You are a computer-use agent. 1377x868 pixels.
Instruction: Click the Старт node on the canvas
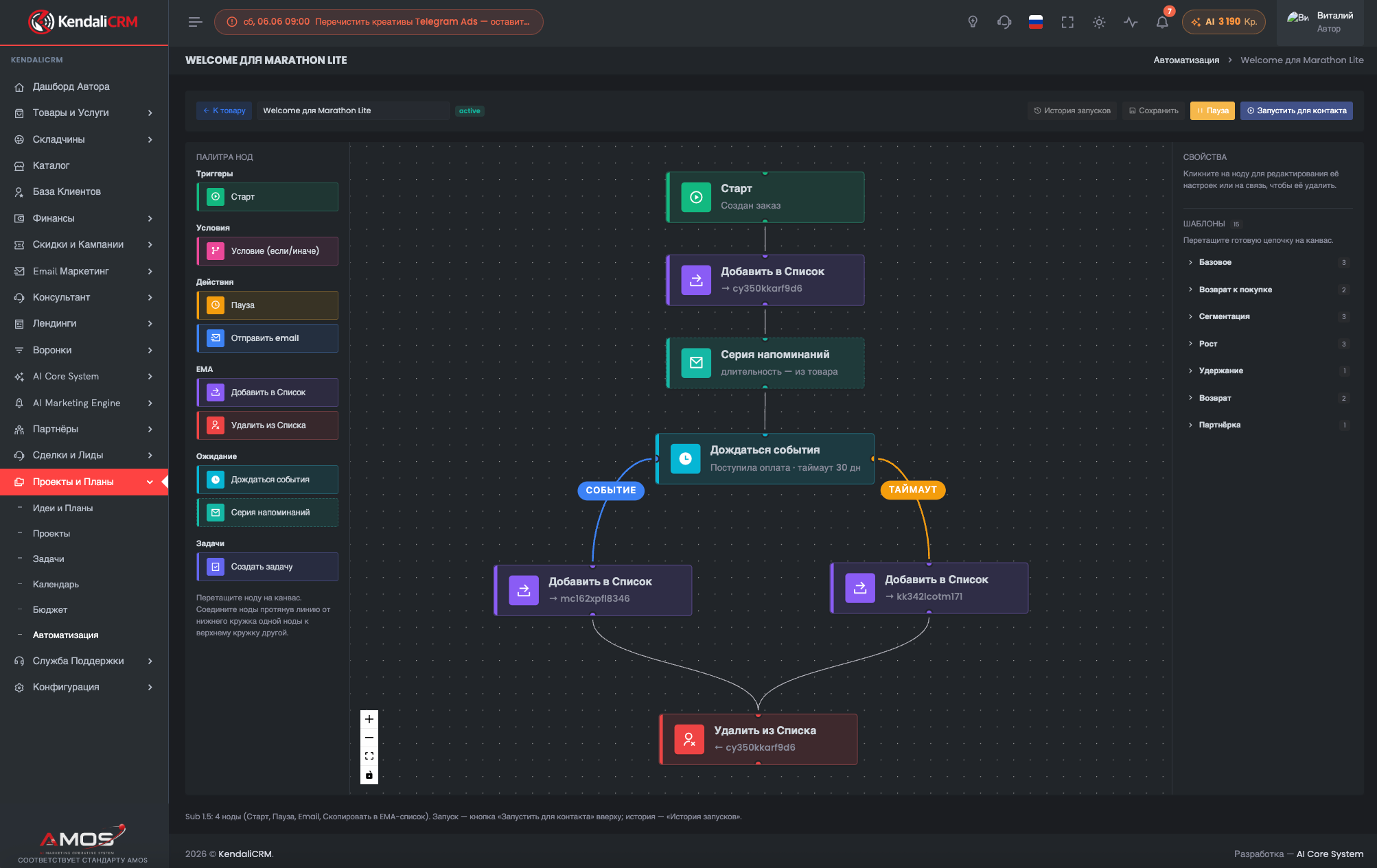(765, 197)
